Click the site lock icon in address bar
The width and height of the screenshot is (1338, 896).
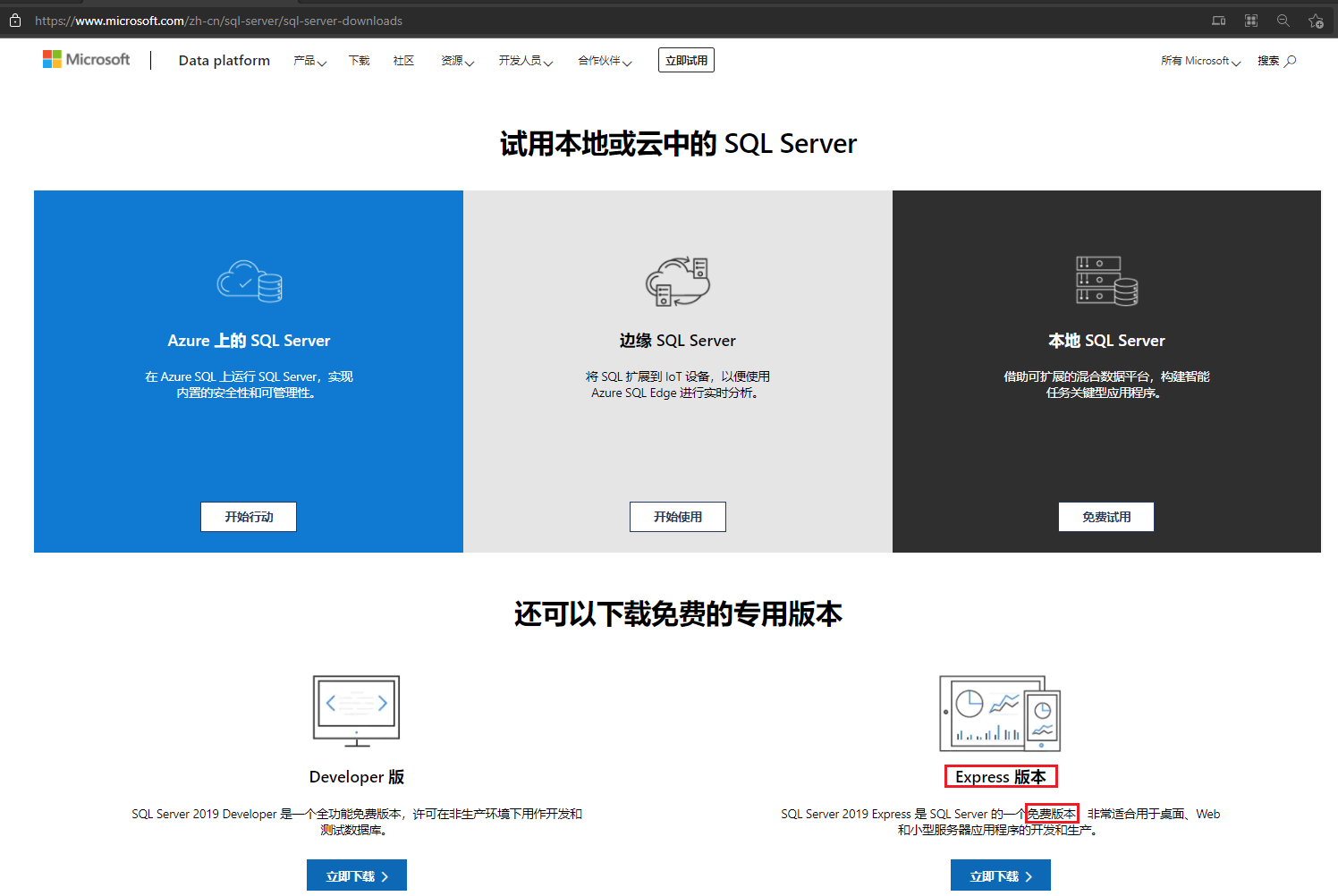tap(15, 21)
